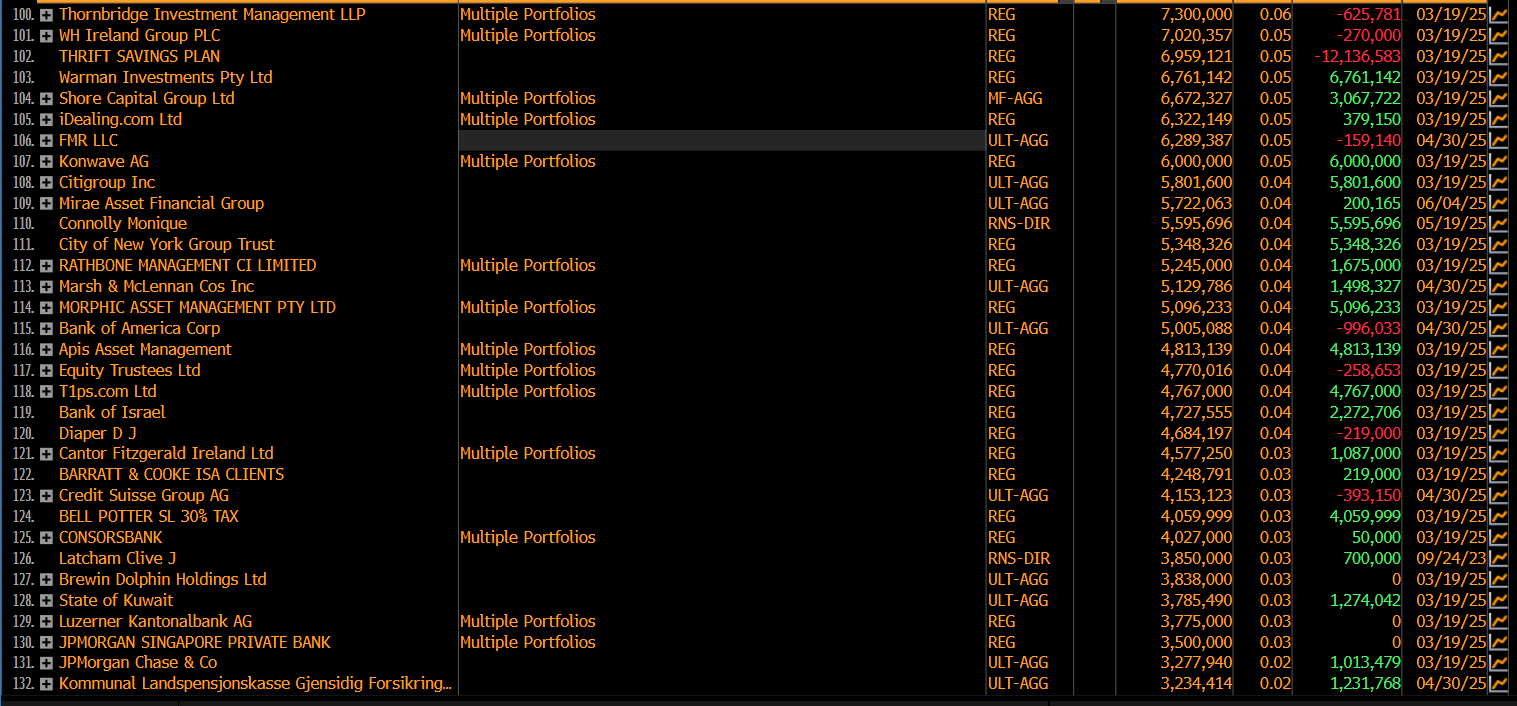Select the THRIFT SAVINGS PLAN holder name
The height and width of the screenshot is (706, 1517).
[x=139, y=56]
